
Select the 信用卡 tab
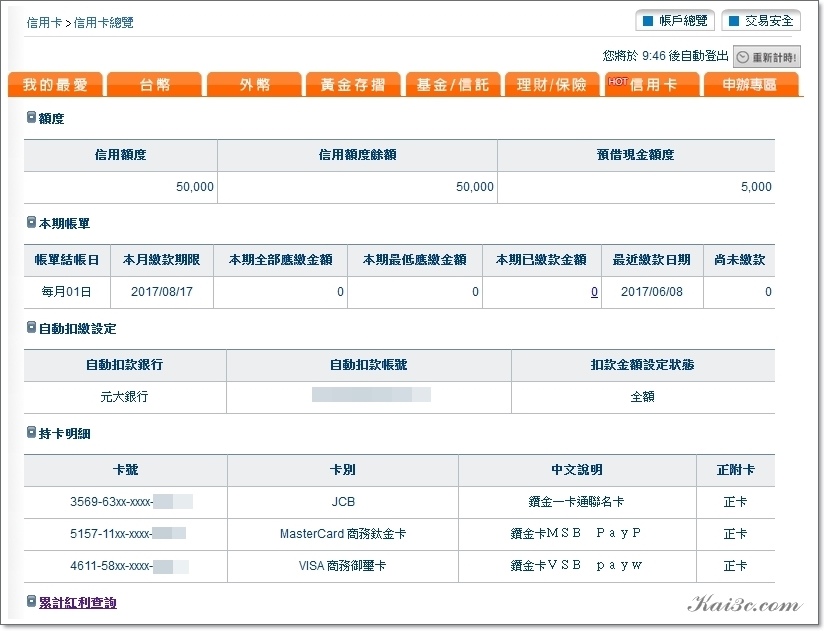point(652,84)
